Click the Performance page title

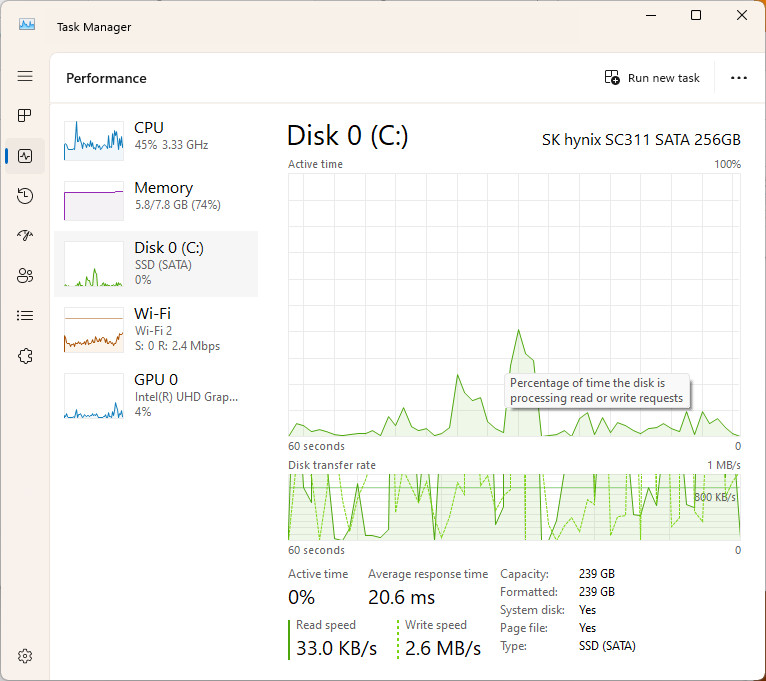coord(106,78)
